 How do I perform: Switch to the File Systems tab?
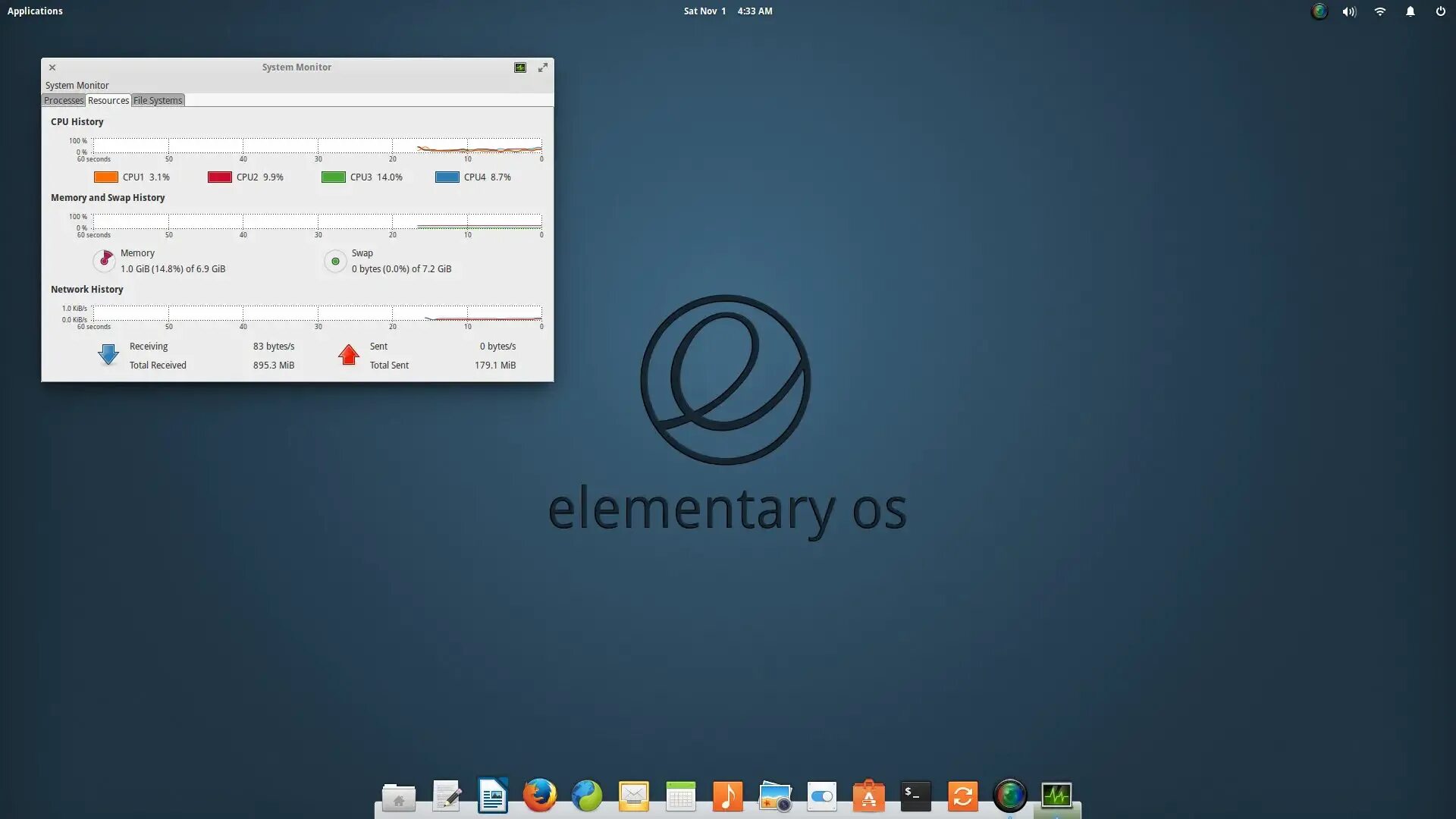coord(158,100)
